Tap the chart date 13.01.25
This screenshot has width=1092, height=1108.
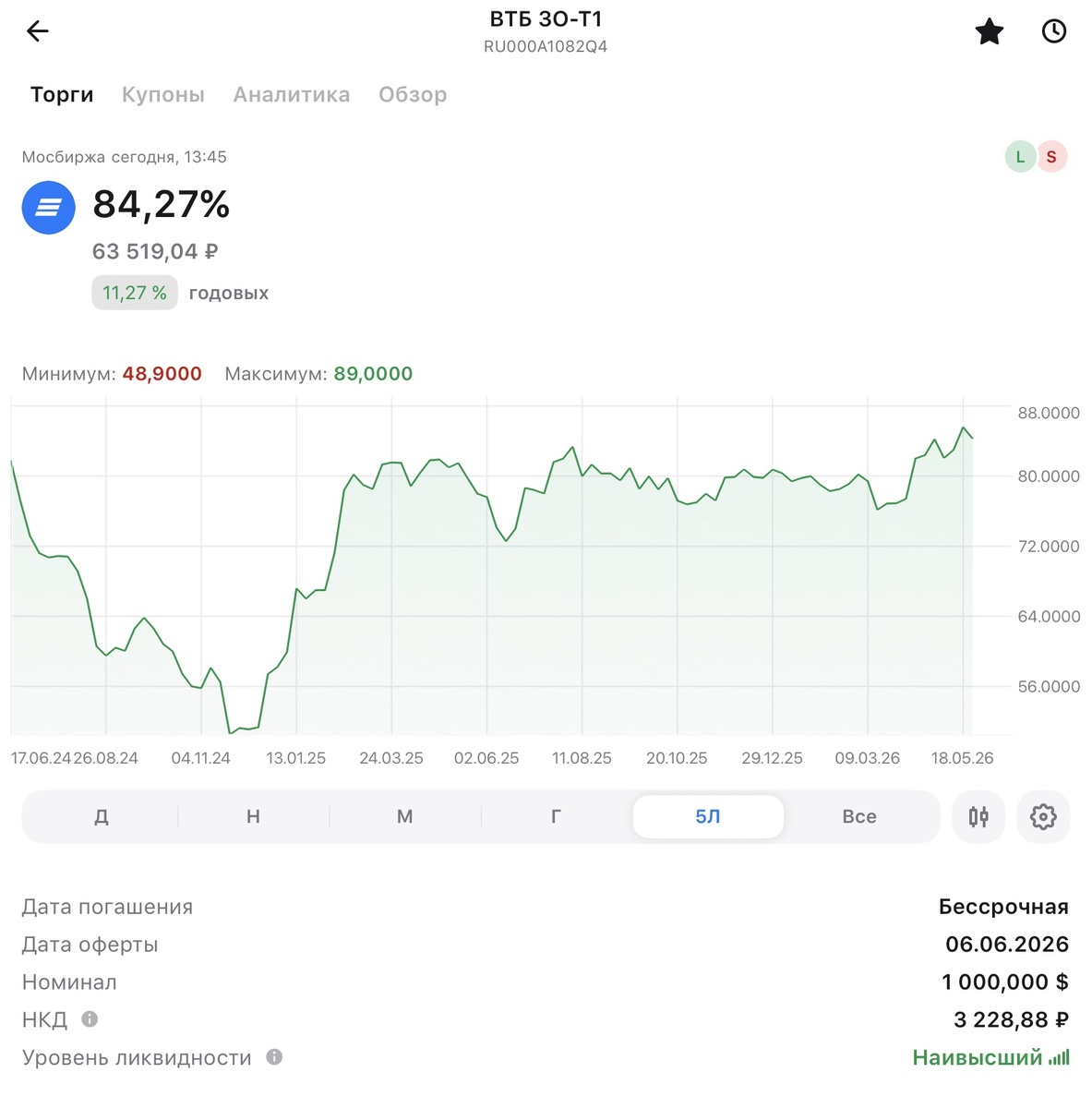(296, 758)
